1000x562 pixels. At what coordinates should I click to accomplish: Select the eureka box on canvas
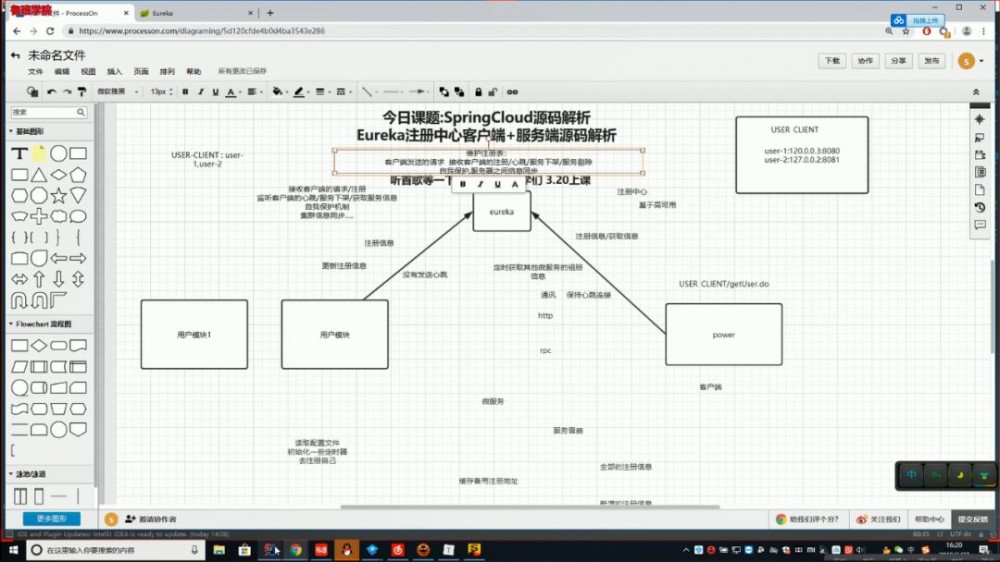(502, 212)
